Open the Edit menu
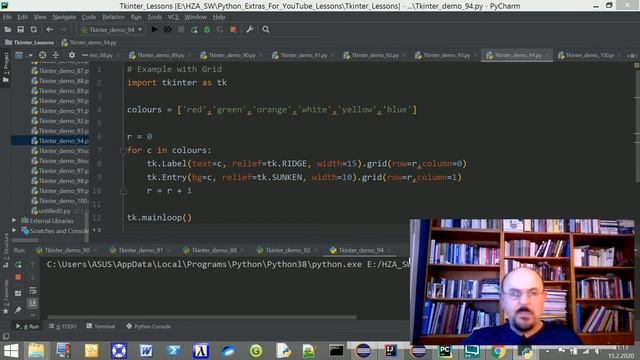This screenshot has height=360, width=640. tap(22, 17)
